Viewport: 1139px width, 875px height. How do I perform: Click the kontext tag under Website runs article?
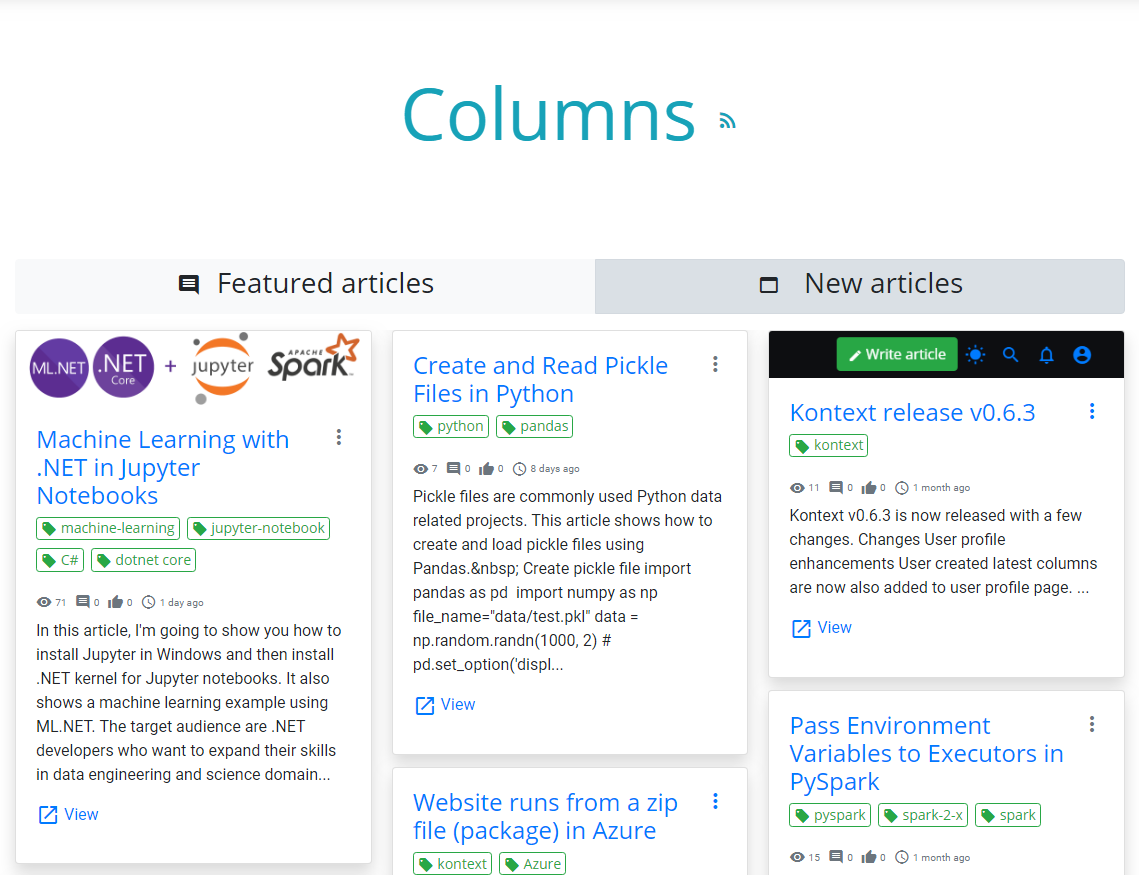click(452, 863)
